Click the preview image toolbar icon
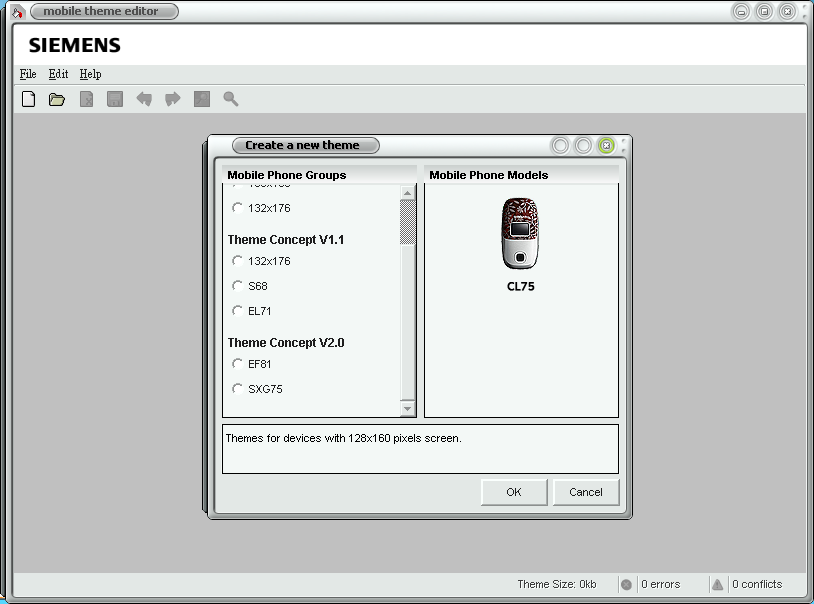The height and width of the screenshot is (604, 814). click(202, 99)
